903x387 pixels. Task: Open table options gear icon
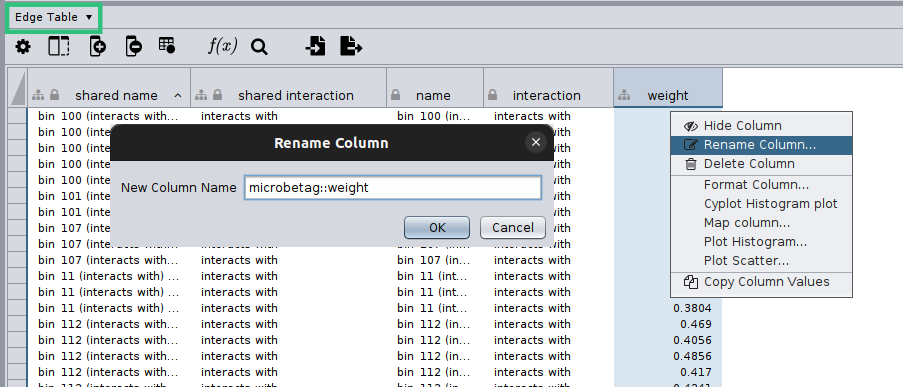pos(23,47)
